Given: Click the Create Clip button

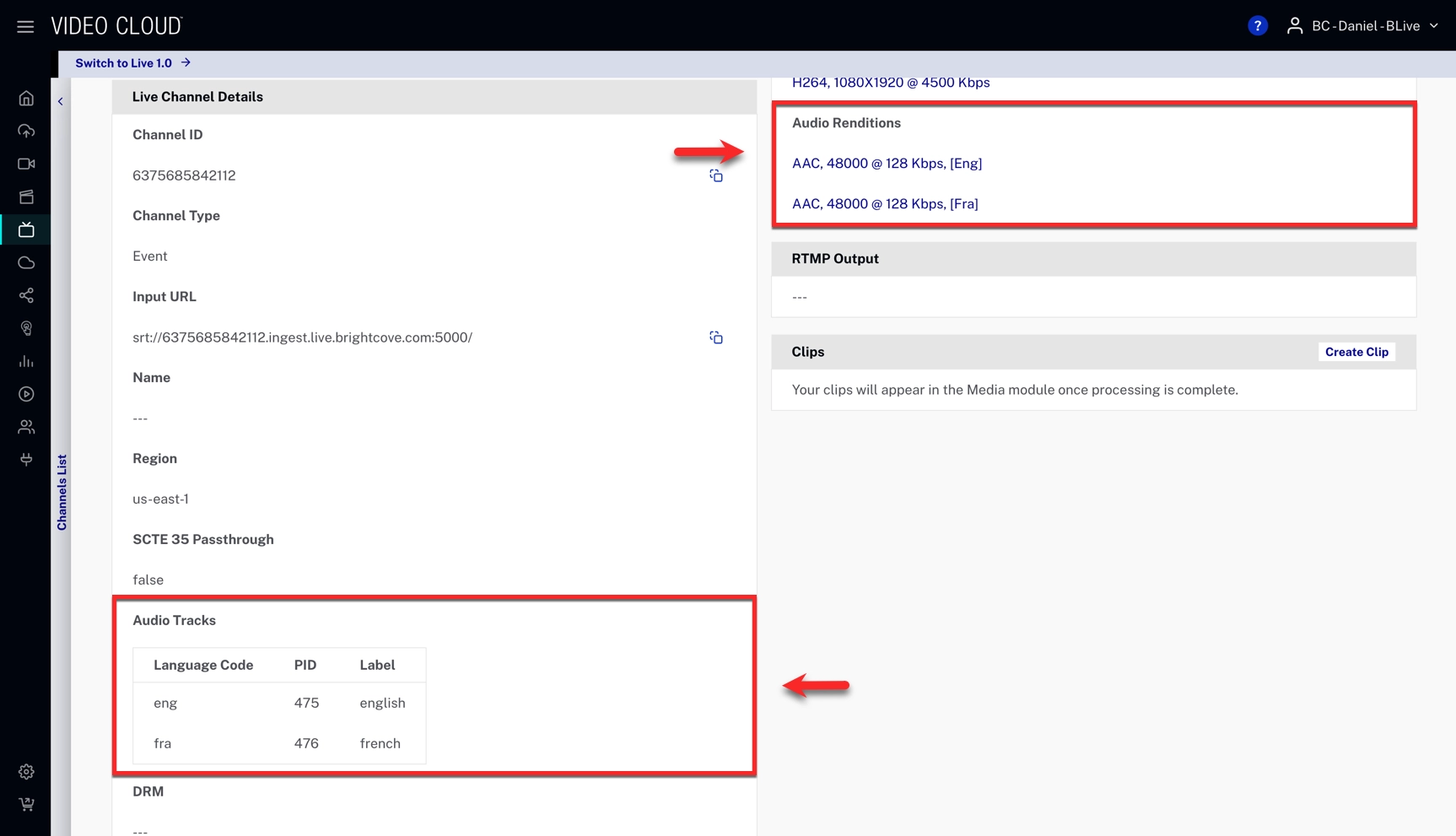Looking at the screenshot, I should coord(1356,352).
